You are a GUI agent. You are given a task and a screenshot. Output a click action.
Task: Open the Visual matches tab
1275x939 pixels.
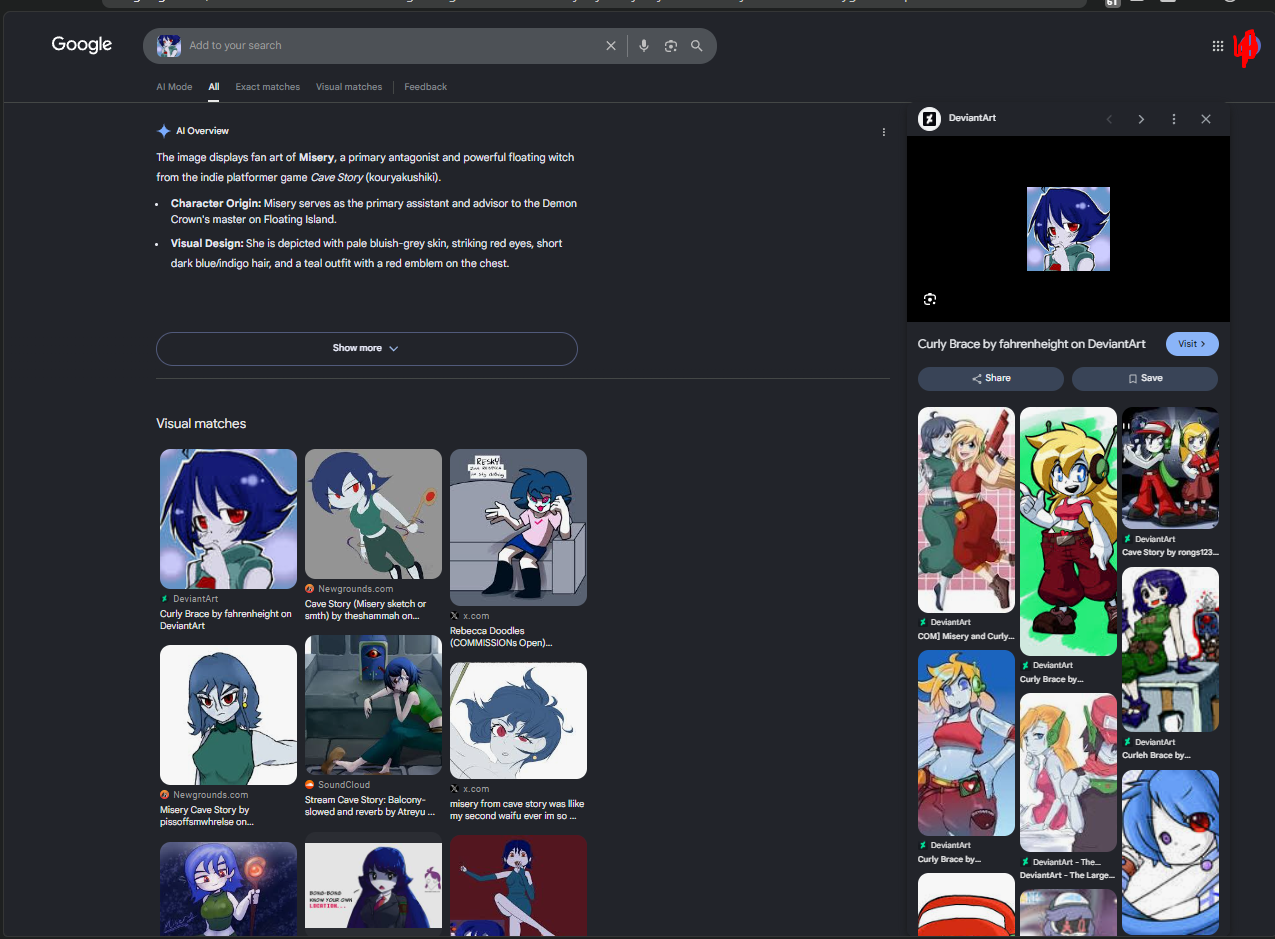click(x=349, y=87)
